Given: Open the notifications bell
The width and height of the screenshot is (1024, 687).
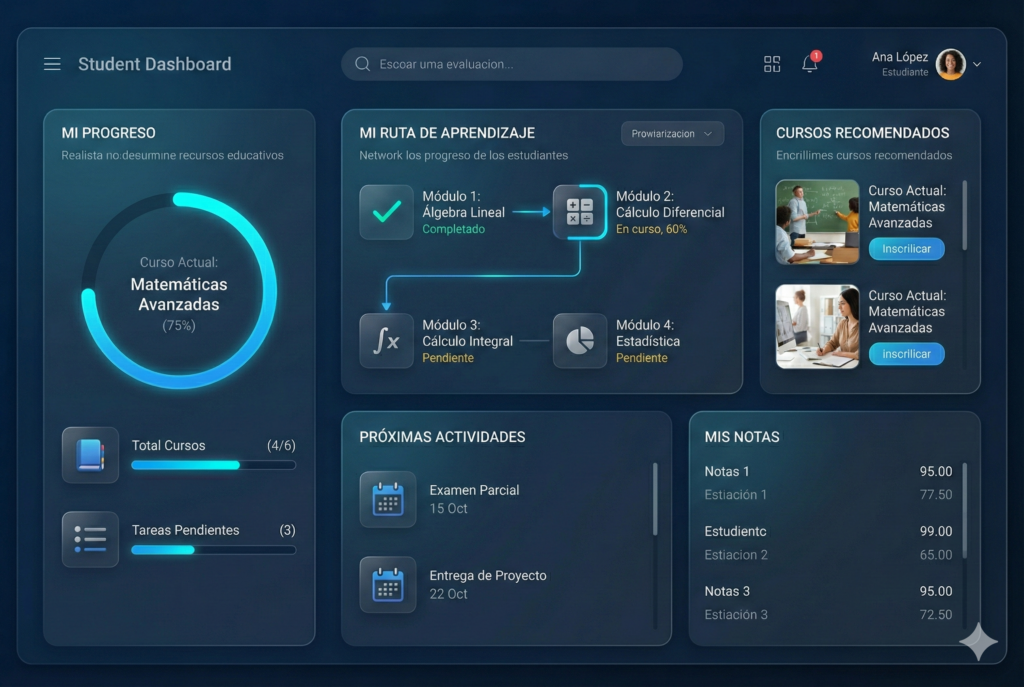Looking at the screenshot, I should point(810,64).
